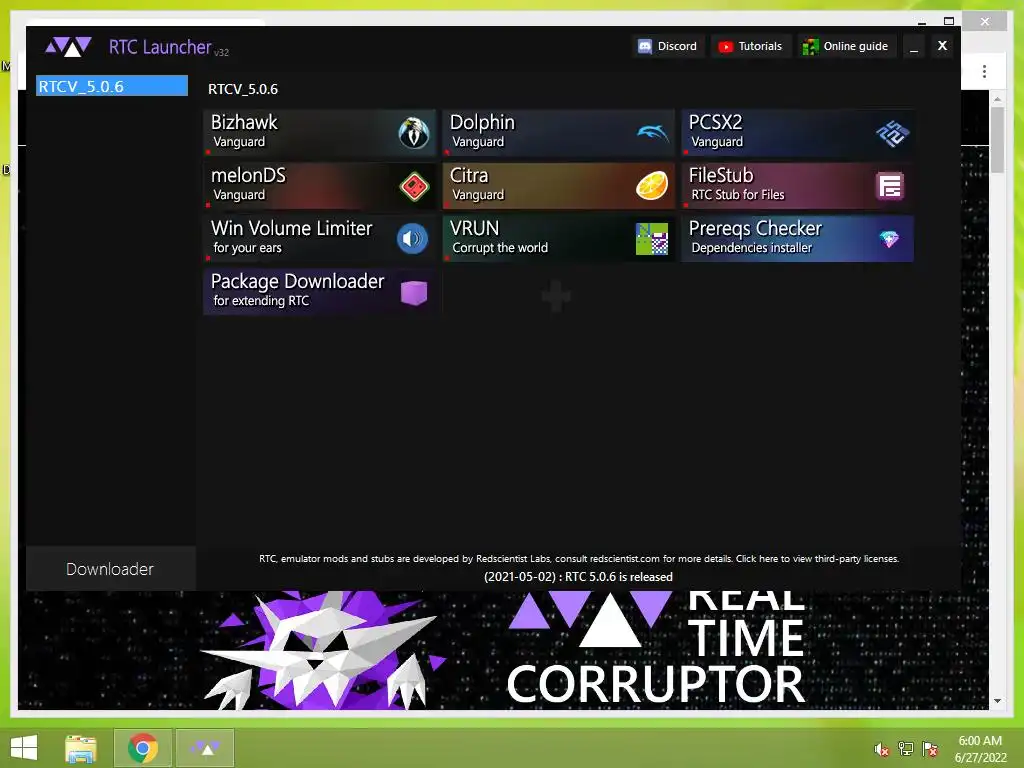This screenshot has width=1024, height=768.
Task: Run Prereqs Checker Dependencies installer
Action: 797,238
